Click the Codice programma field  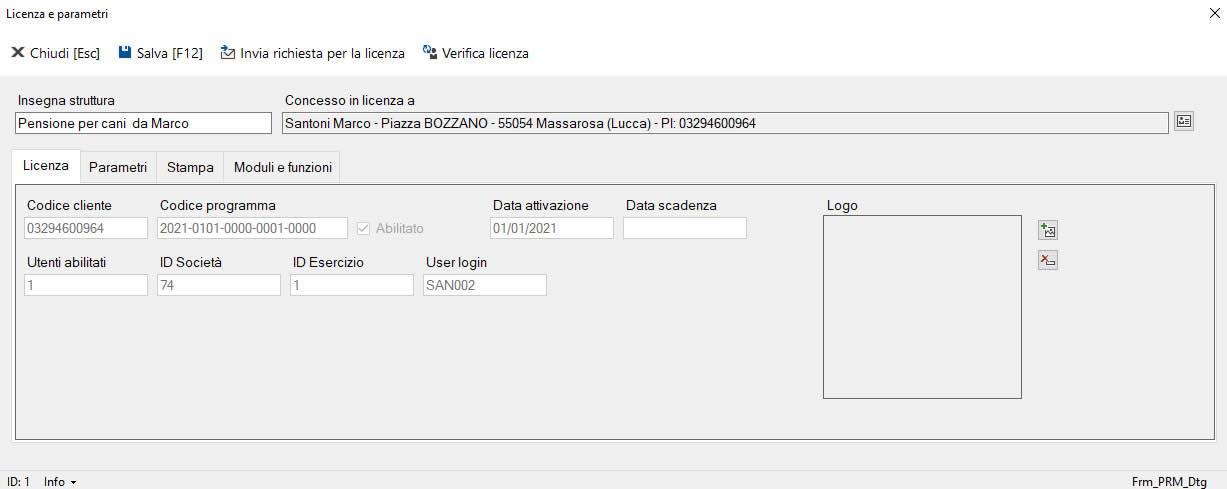[252, 228]
